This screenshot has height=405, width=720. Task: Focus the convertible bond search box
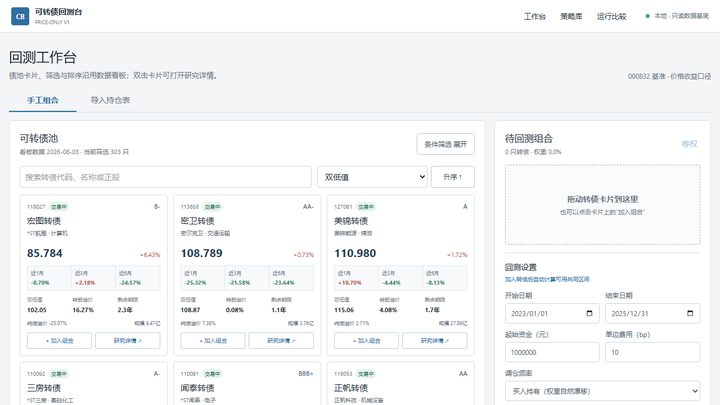(165, 177)
